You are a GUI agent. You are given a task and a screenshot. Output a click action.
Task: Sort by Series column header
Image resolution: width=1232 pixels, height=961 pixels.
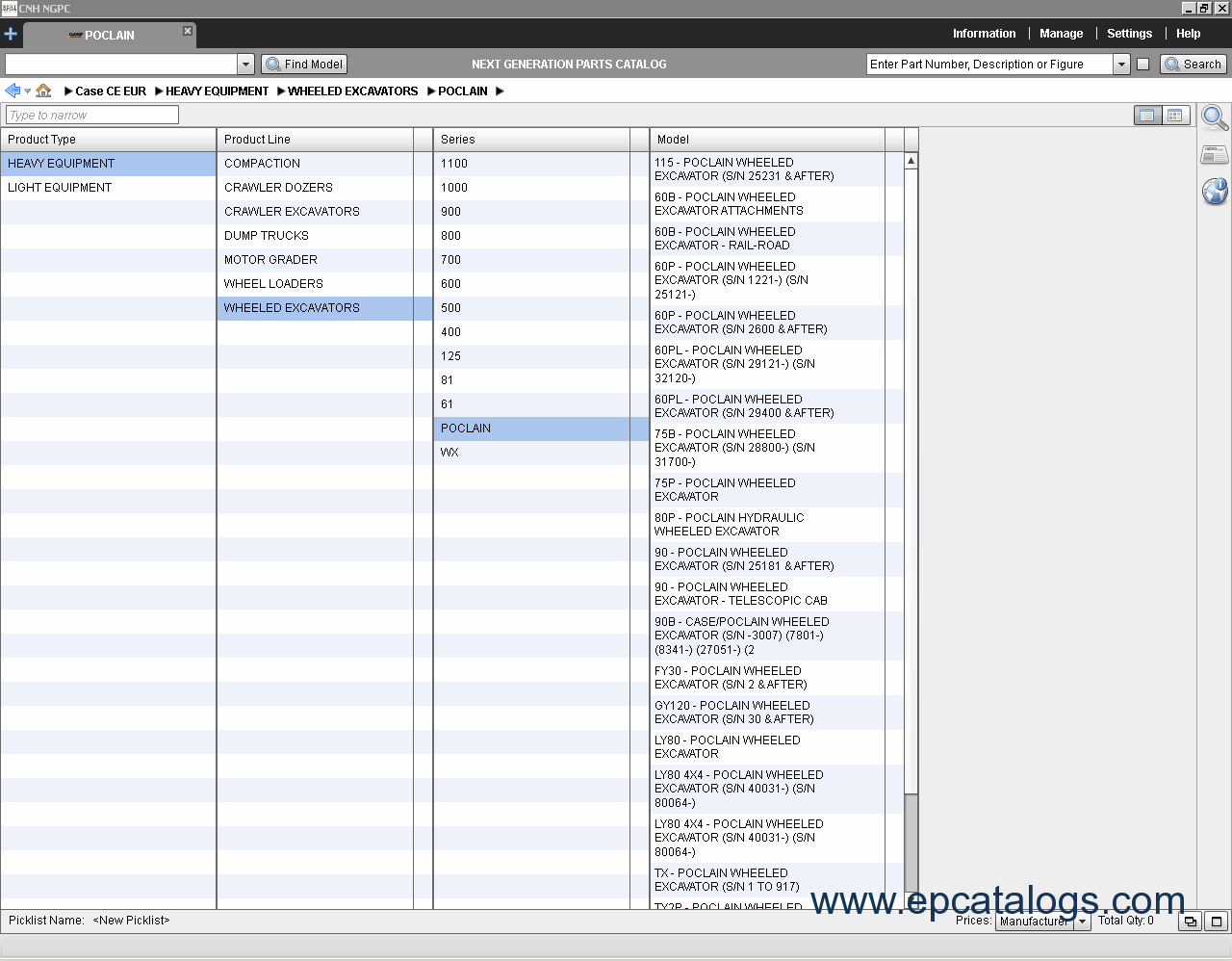coord(531,140)
